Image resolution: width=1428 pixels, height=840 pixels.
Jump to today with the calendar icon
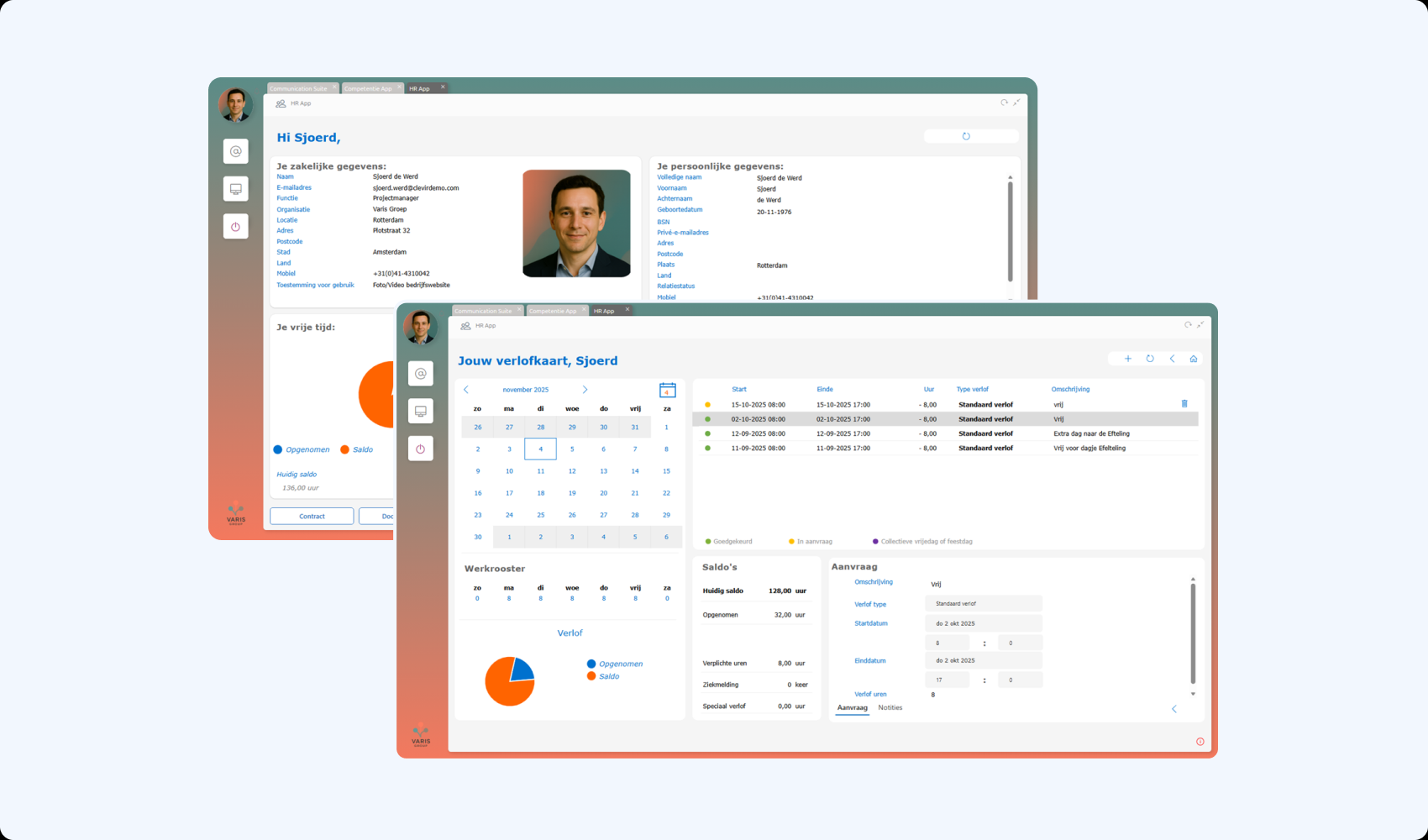click(667, 390)
